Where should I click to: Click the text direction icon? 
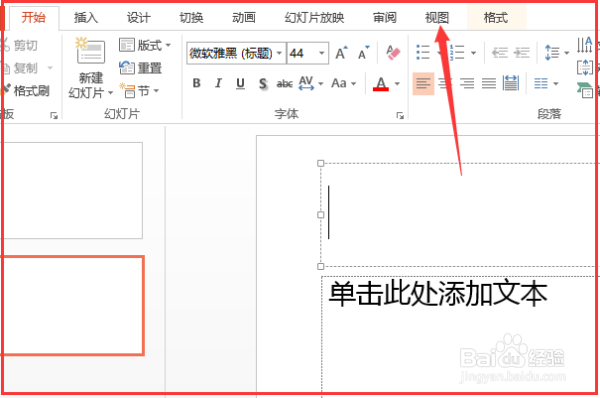point(585,45)
